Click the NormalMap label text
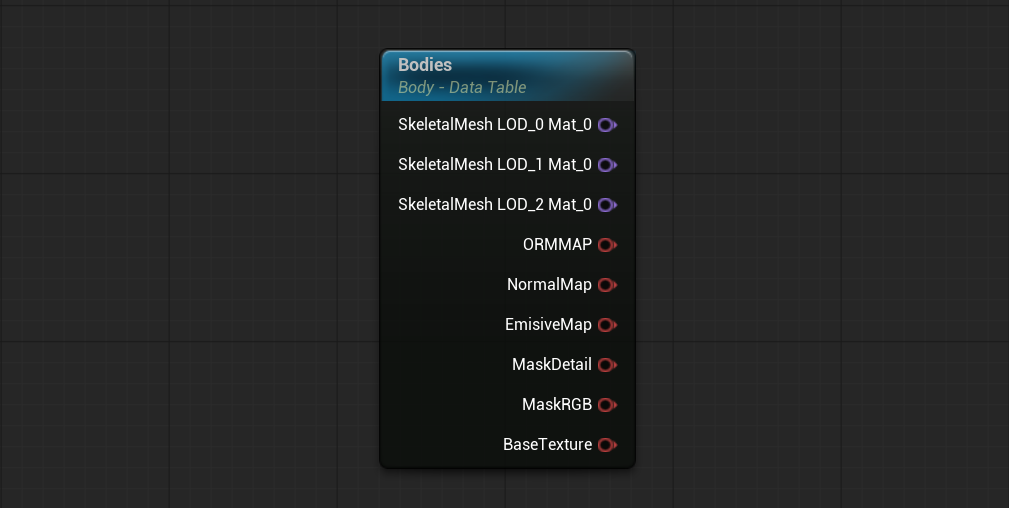The height and width of the screenshot is (508, 1009). coord(549,285)
